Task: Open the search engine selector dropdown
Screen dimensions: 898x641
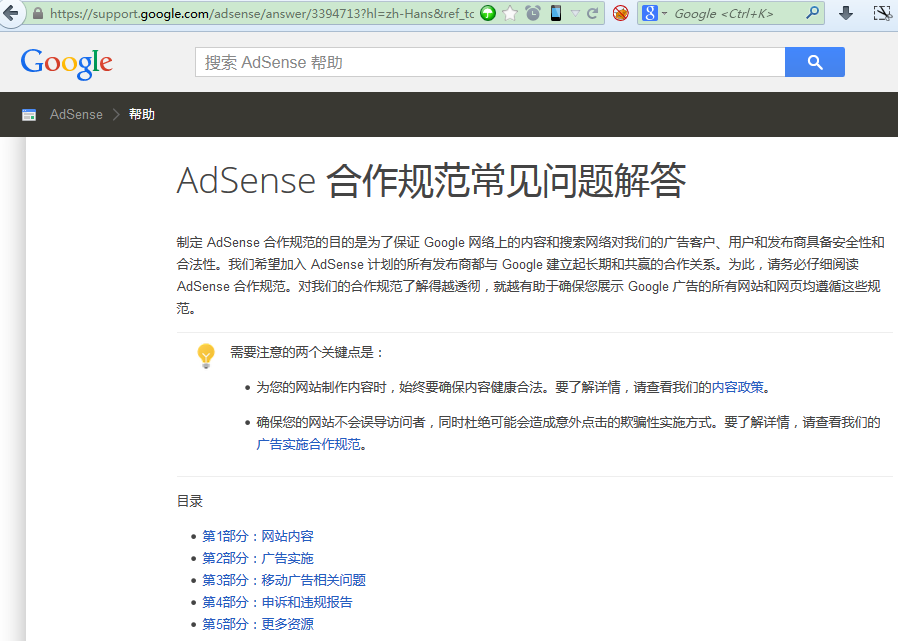Action: point(655,13)
